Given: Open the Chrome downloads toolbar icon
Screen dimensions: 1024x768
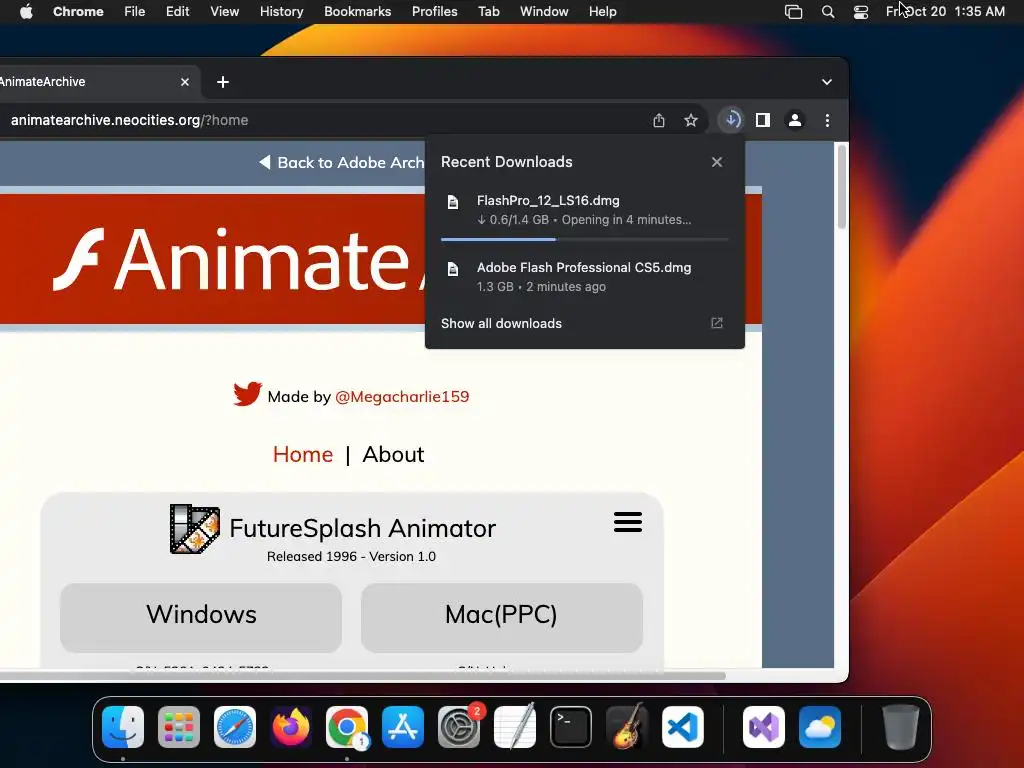Looking at the screenshot, I should [x=731, y=120].
